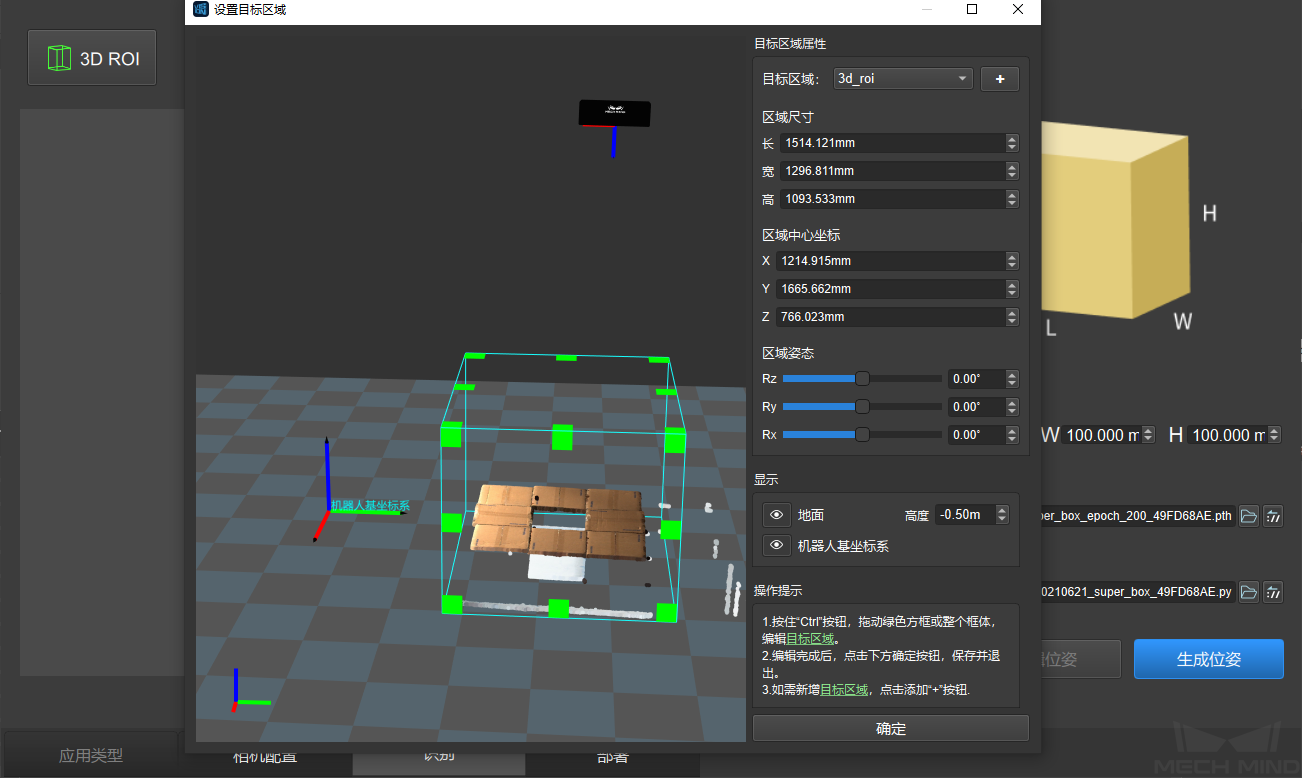Click the 确定 confirm button
The width and height of the screenshot is (1302, 778).
click(890, 729)
